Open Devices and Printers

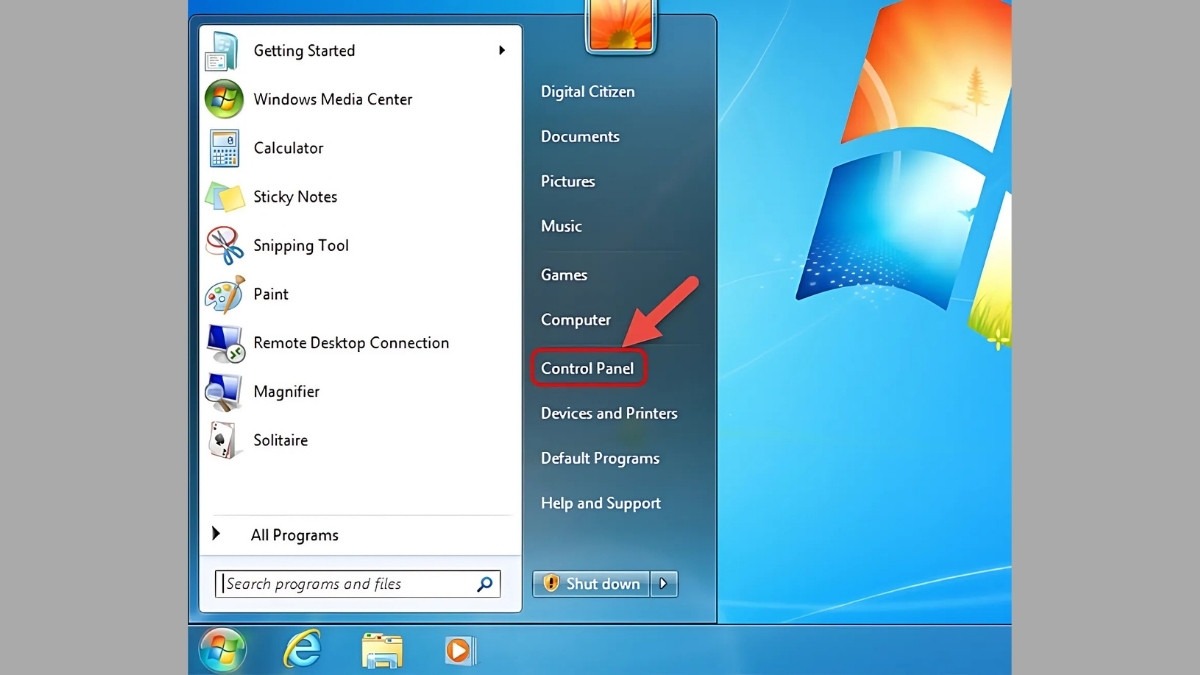[609, 413]
